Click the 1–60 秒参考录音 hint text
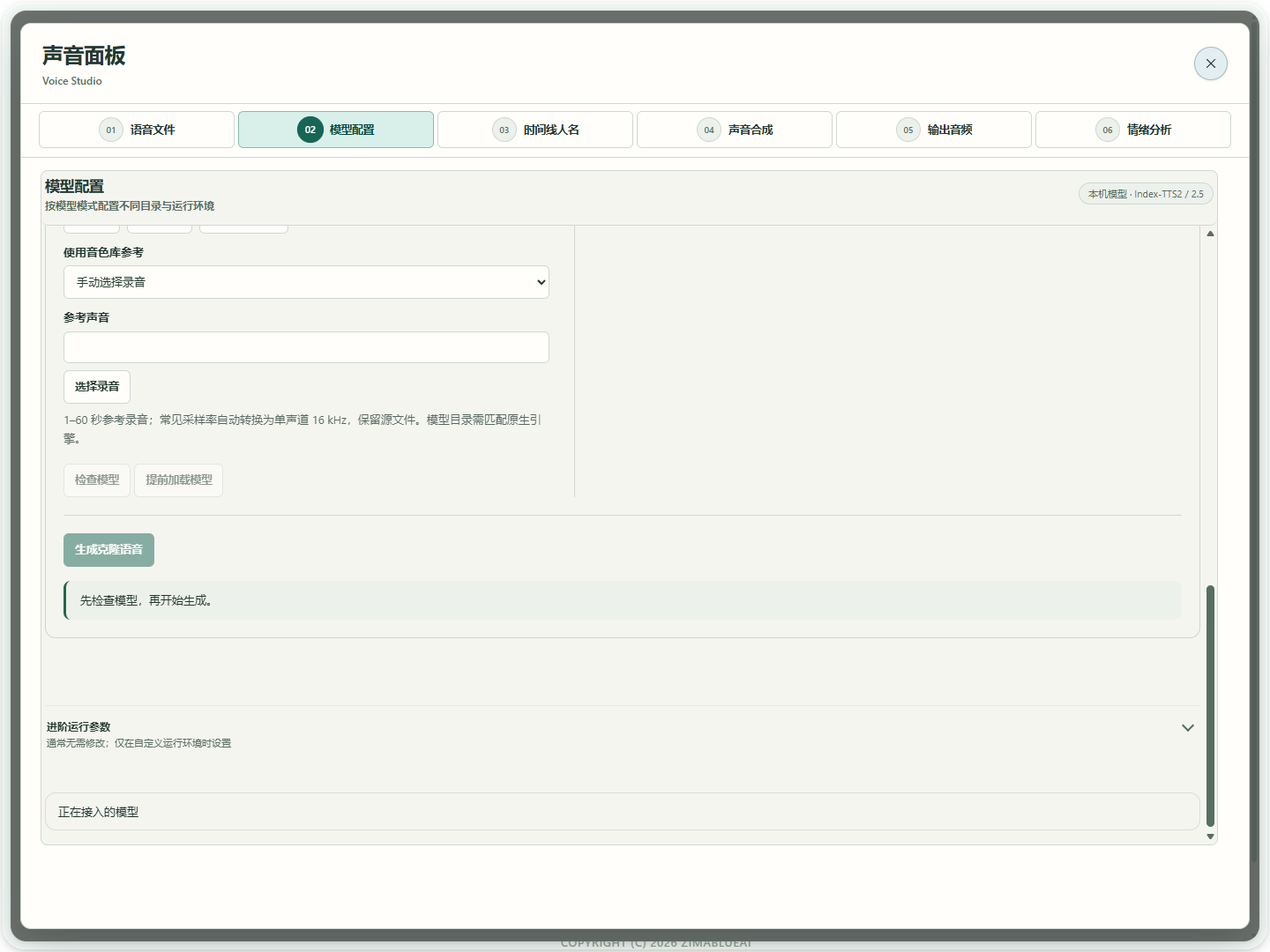The image size is (1270, 952). coord(303,429)
